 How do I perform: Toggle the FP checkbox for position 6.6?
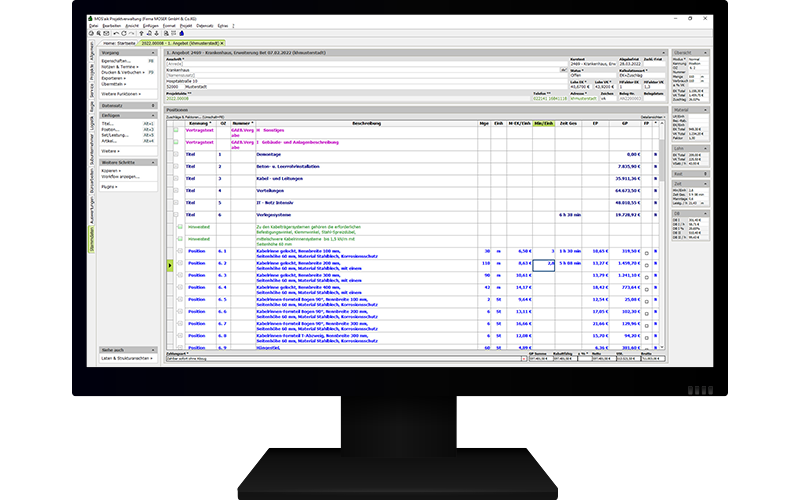[x=646, y=314]
